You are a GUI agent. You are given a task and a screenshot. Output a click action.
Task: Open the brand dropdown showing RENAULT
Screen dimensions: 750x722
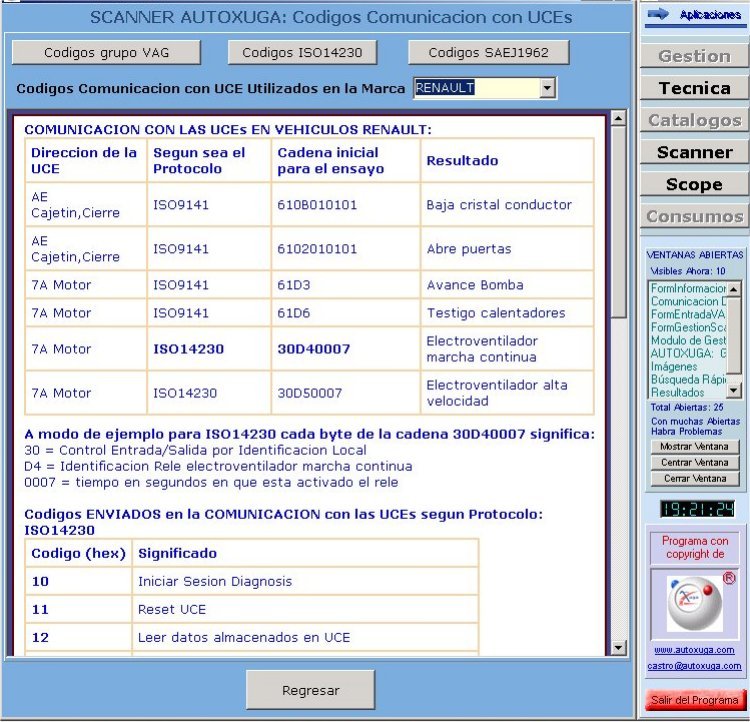pyautogui.click(x=547, y=88)
